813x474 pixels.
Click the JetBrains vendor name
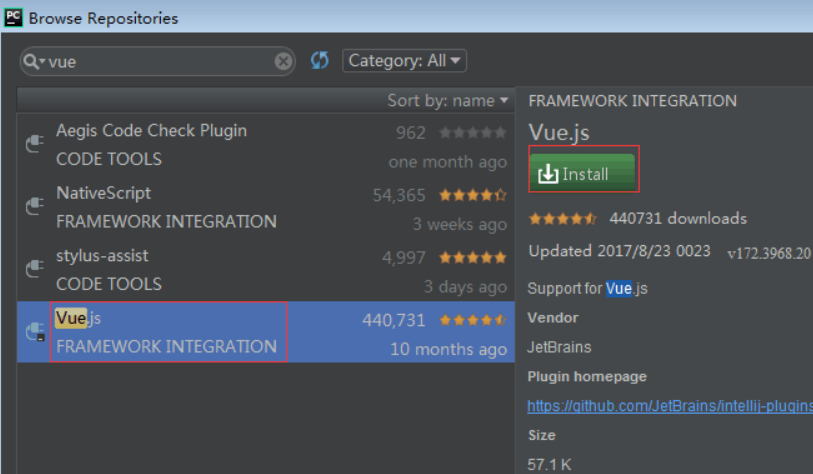559,347
